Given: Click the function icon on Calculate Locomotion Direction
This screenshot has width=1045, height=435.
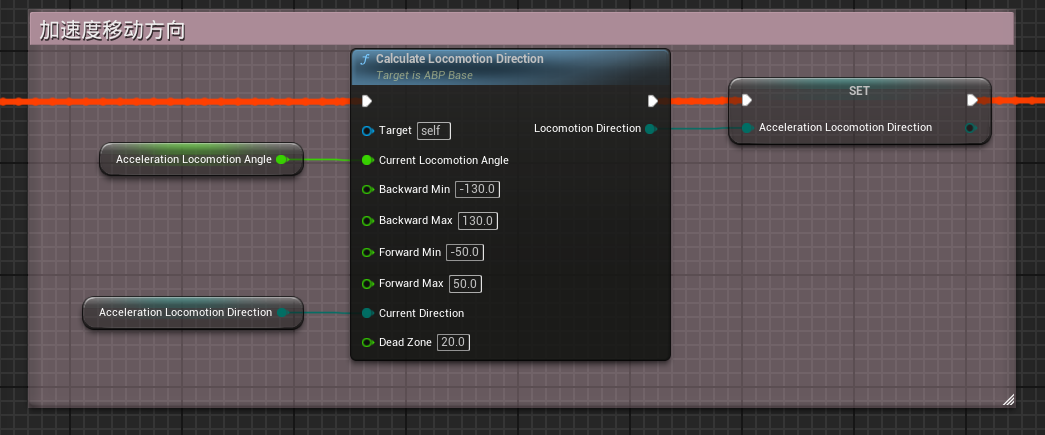Looking at the screenshot, I should 365,59.
